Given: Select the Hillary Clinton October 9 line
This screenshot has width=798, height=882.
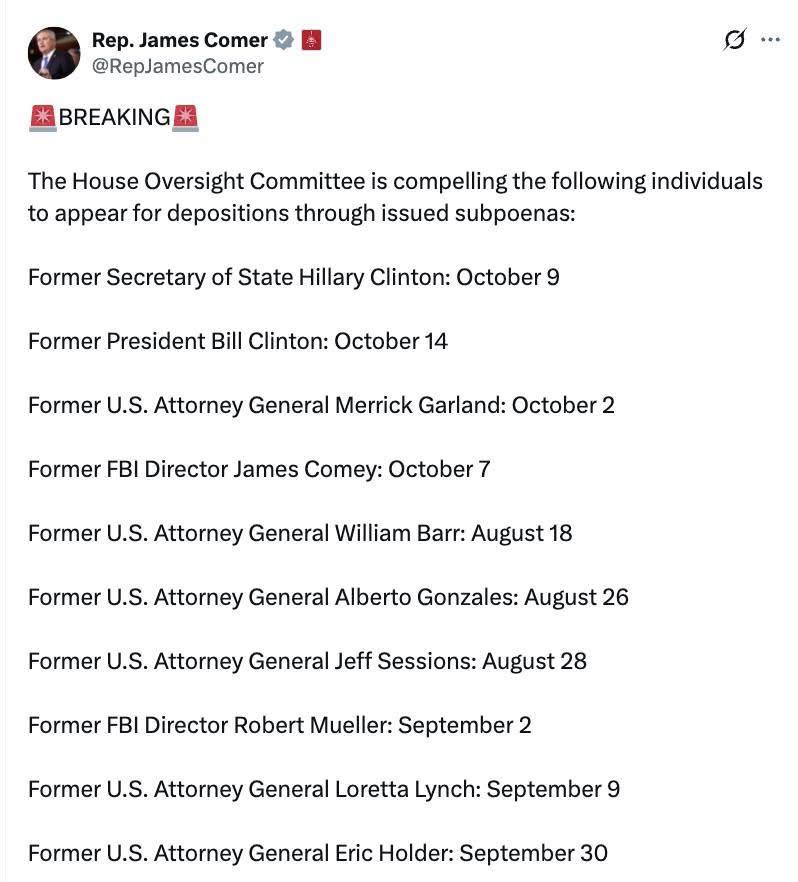Looking at the screenshot, I should tap(293, 277).
